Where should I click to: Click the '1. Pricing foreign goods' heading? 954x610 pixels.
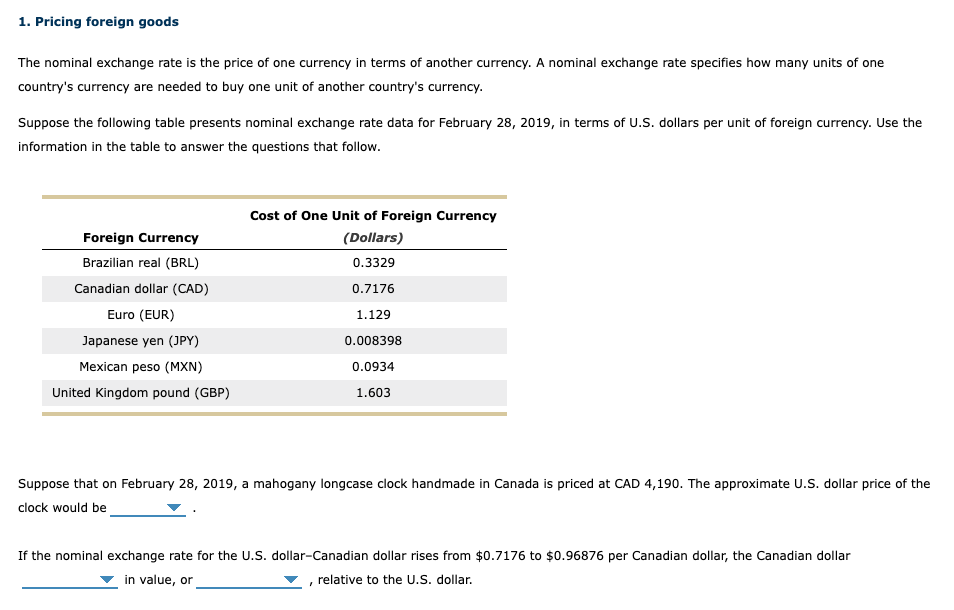coord(99,21)
